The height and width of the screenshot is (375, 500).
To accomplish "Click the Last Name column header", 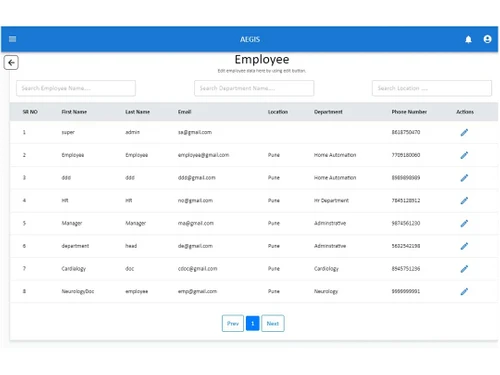I will (x=137, y=112).
